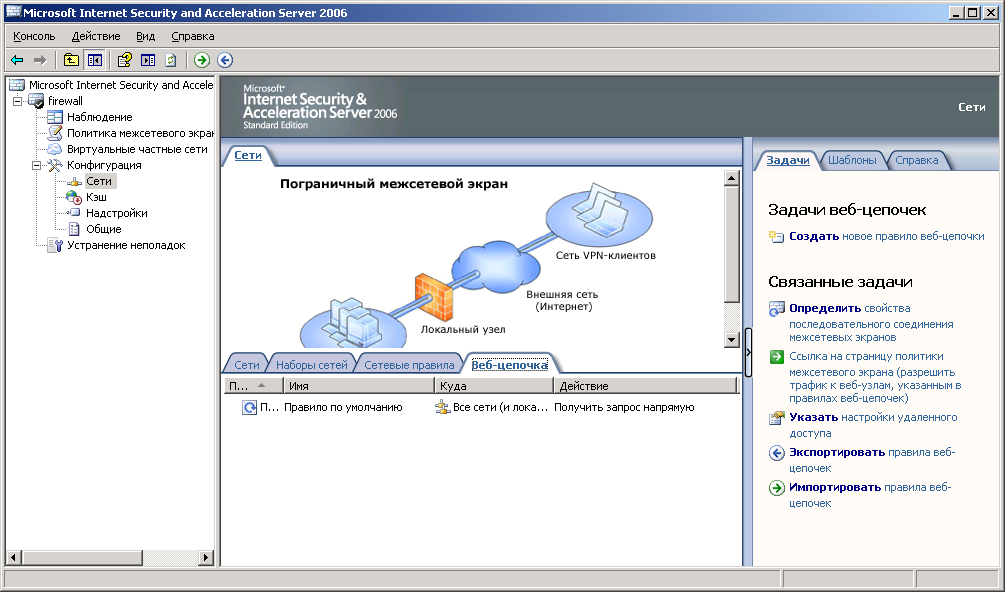Open the Действие menu
Image resolution: width=1005 pixels, height=592 pixels.
pyautogui.click(x=96, y=36)
